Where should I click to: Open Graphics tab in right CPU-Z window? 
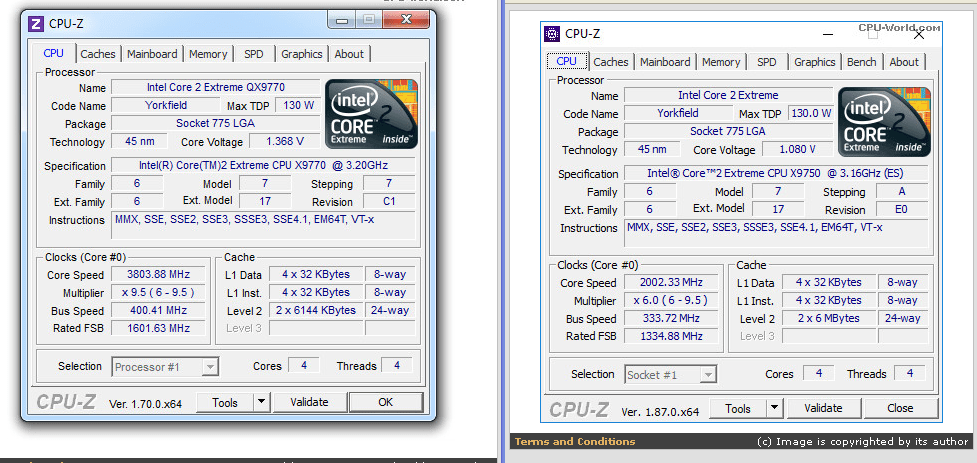(814, 62)
